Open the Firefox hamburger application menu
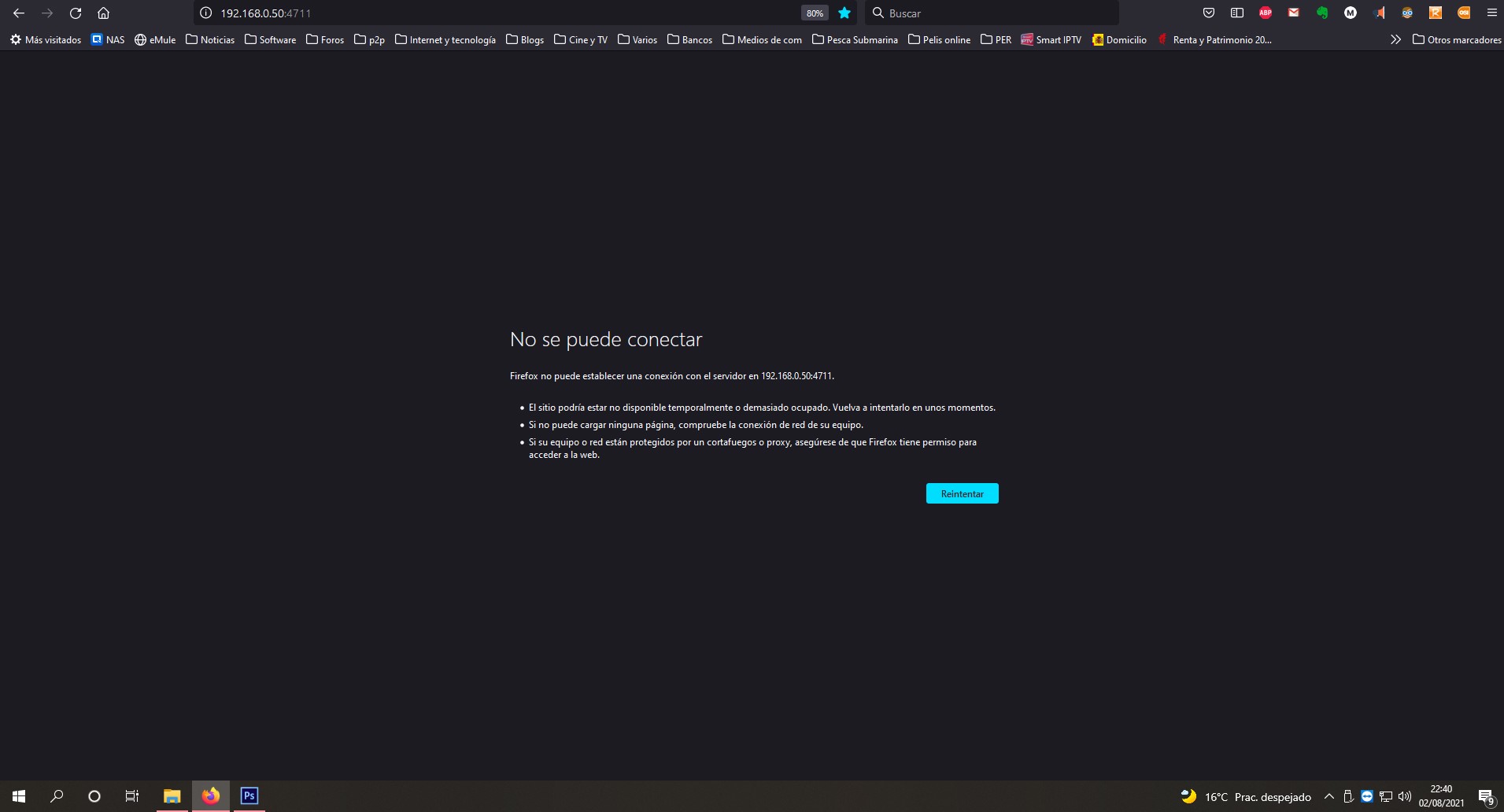This screenshot has width=1504, height=812. click(x=1491, y=13)
